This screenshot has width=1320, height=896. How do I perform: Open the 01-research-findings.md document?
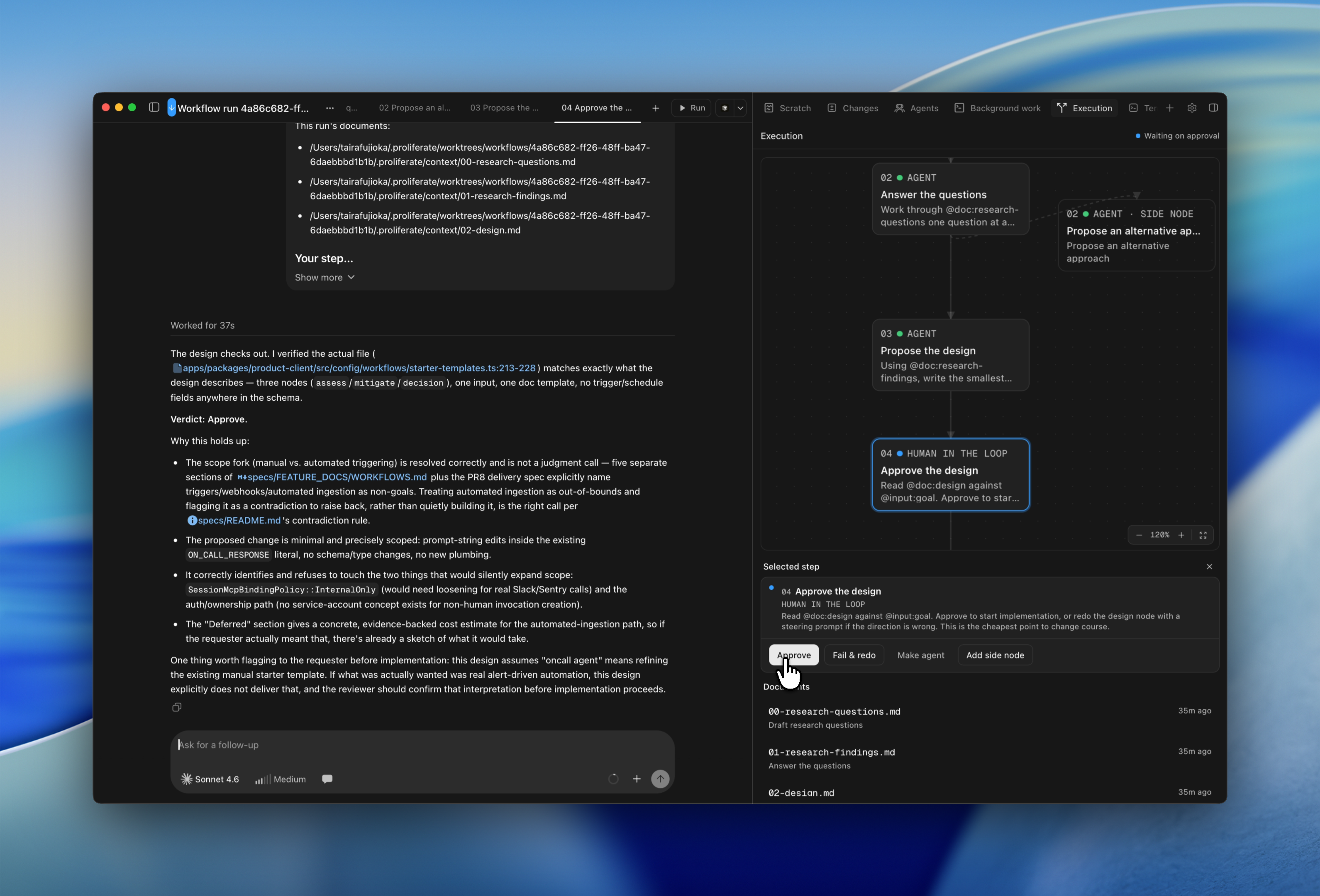click(989, 759)
